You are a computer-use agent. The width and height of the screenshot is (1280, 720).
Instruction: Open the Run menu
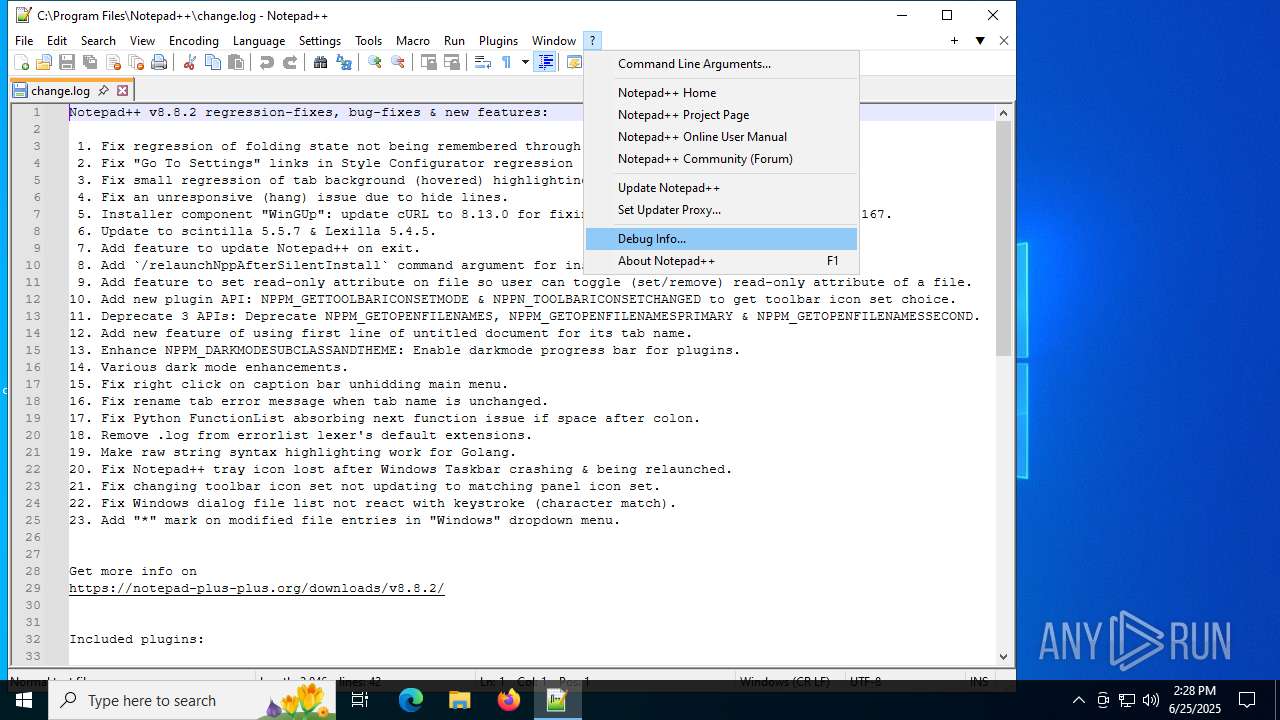[x=454, y=41]
